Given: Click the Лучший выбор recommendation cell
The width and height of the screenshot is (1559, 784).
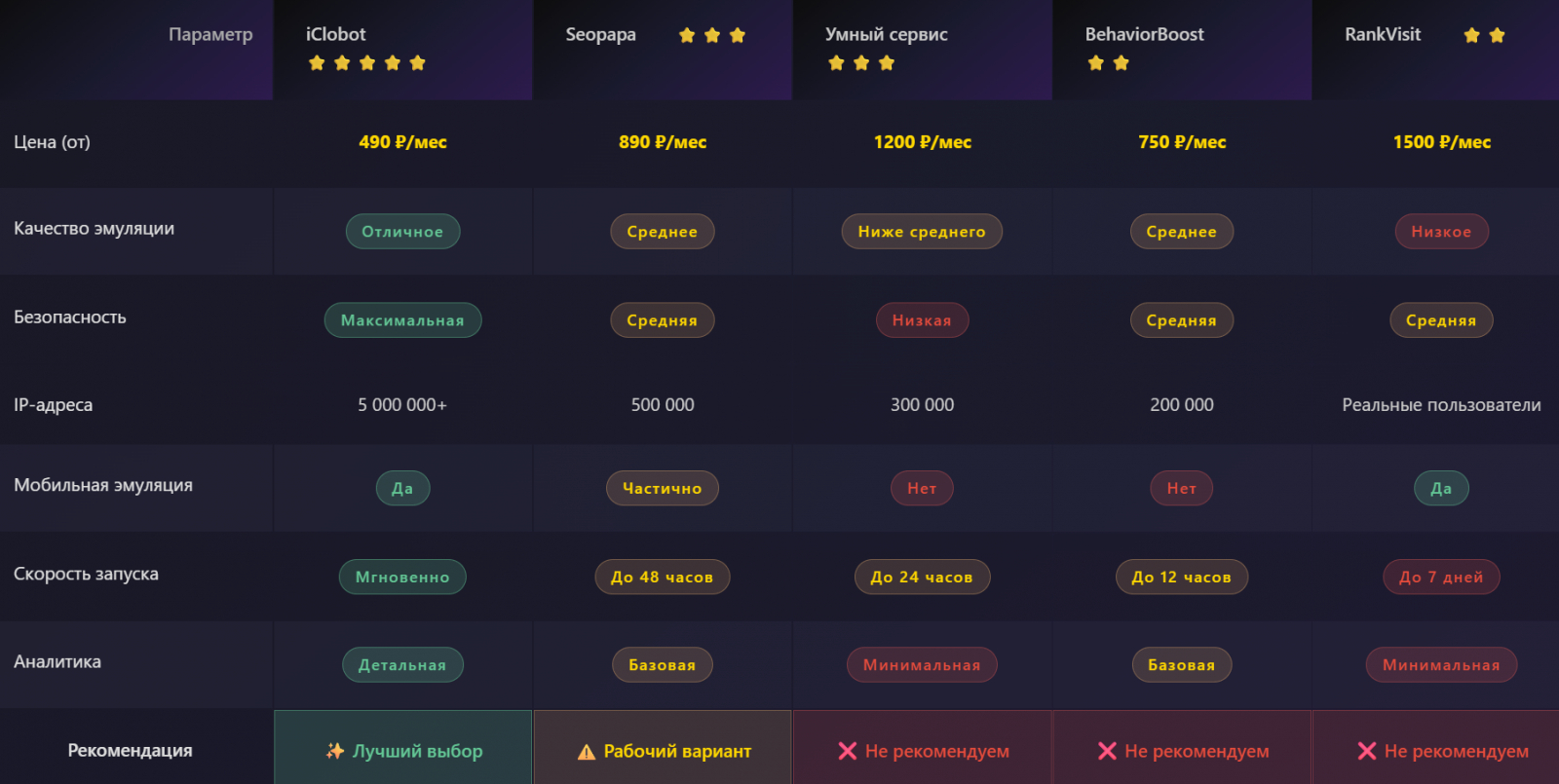Looking at the screenshot, I should 403,751.
